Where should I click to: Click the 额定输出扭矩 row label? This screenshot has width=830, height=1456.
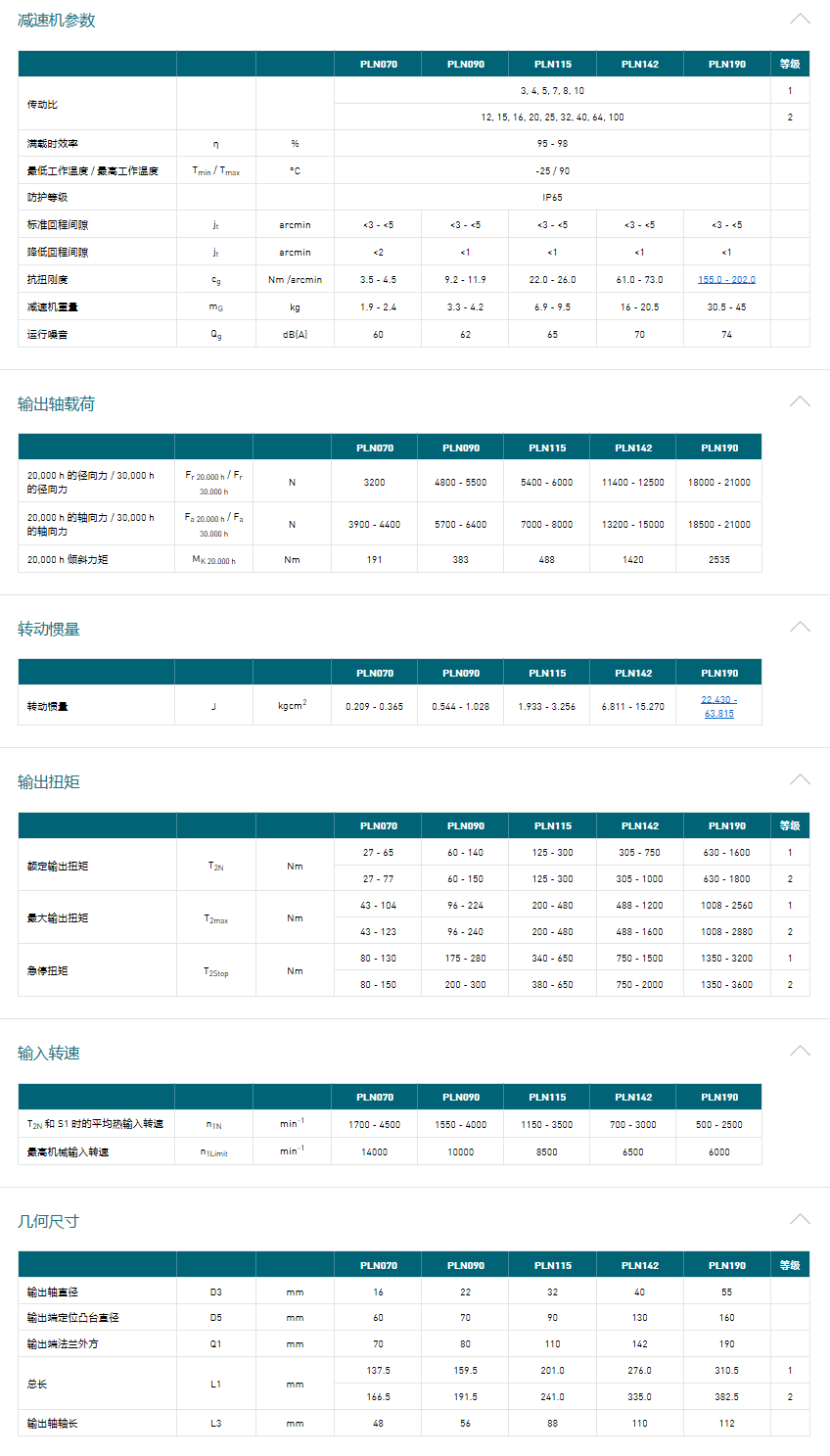click(58, 867)
